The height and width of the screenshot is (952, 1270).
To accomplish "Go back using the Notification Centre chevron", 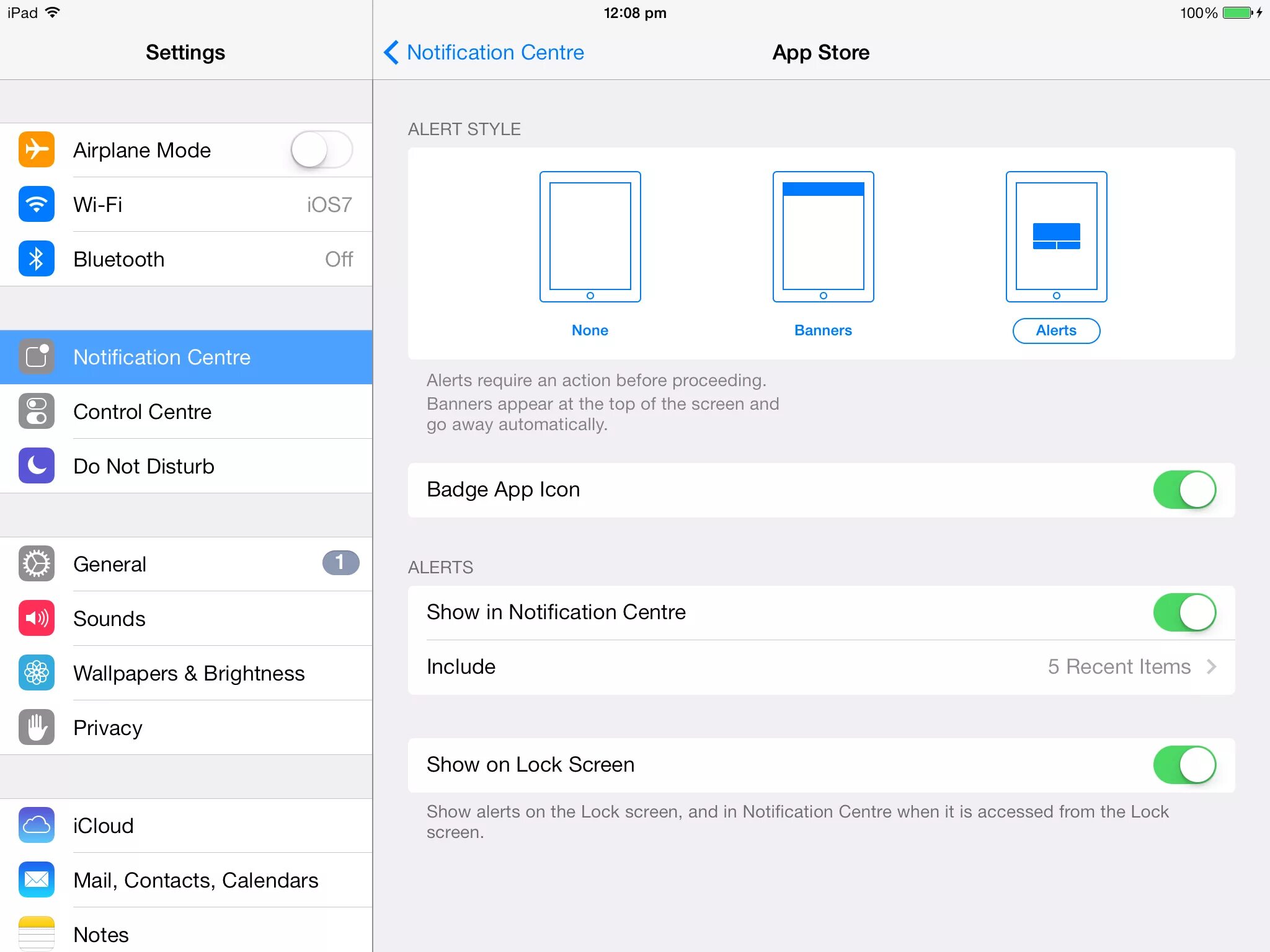I will (x=392, y=53).
